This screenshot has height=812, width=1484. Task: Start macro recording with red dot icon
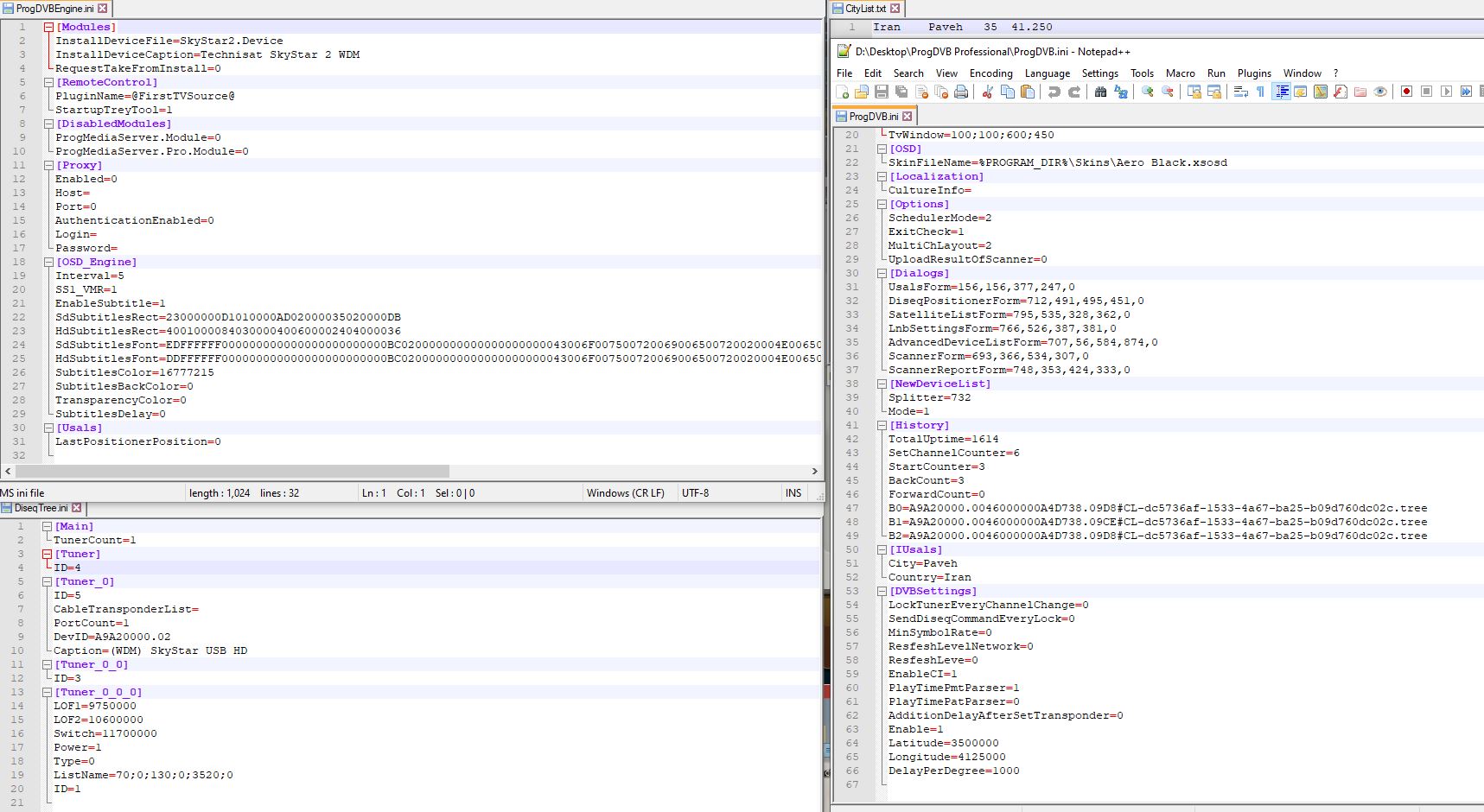click(x=1406, y=92)
